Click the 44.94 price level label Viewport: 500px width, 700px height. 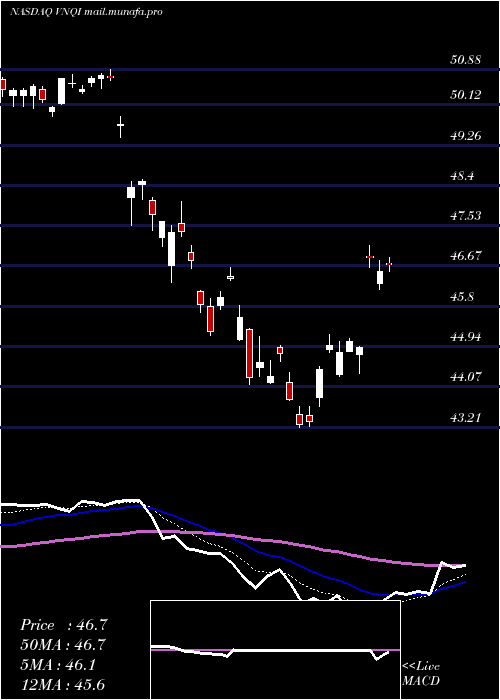466,337
